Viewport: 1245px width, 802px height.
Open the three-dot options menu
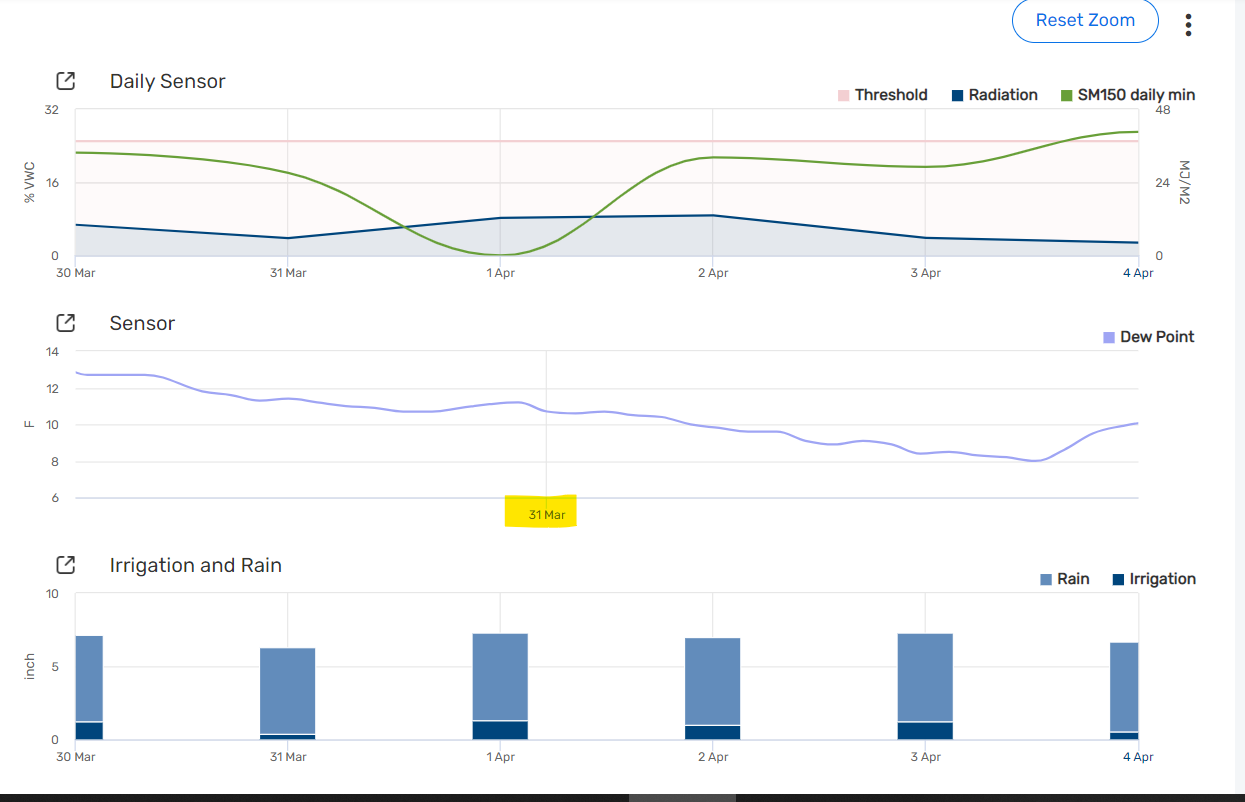pyautogui.click(x=1188, y=24)
